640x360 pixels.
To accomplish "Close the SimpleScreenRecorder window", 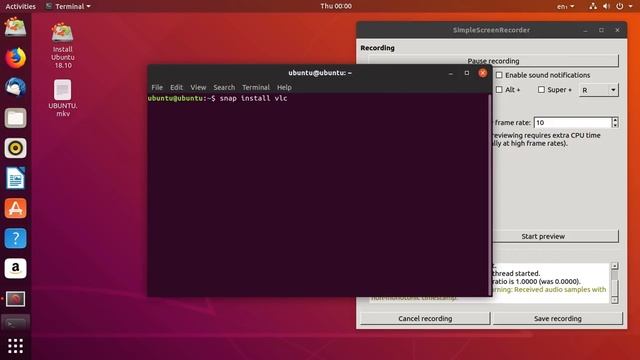I will pos(617,30).
